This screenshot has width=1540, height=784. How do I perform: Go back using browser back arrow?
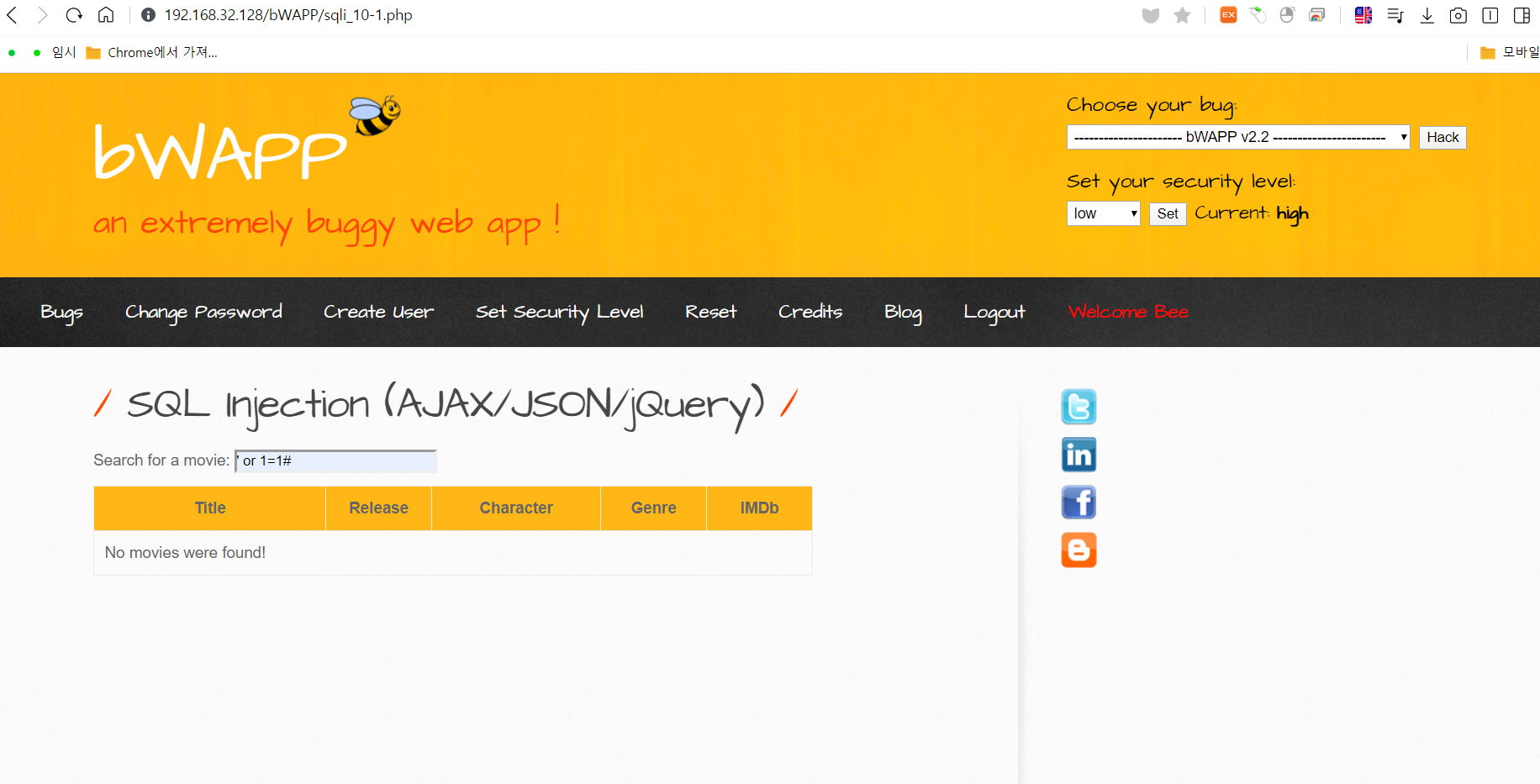[13, 15]
